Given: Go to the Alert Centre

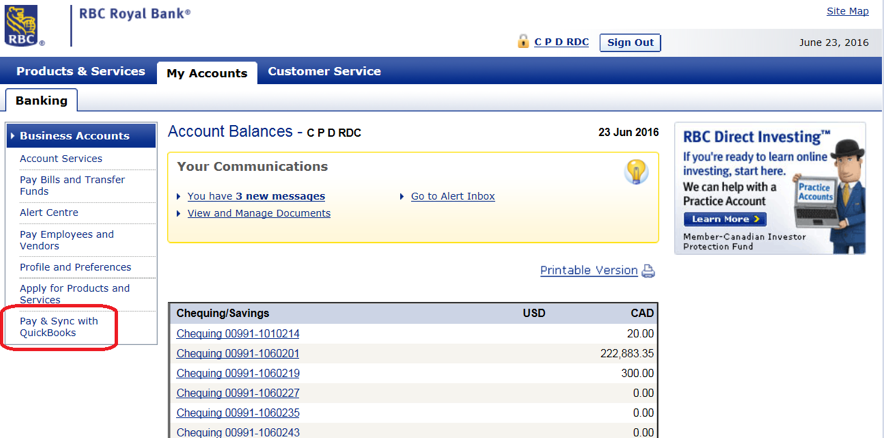Looking at the screenshot, I should click(49, 213).
